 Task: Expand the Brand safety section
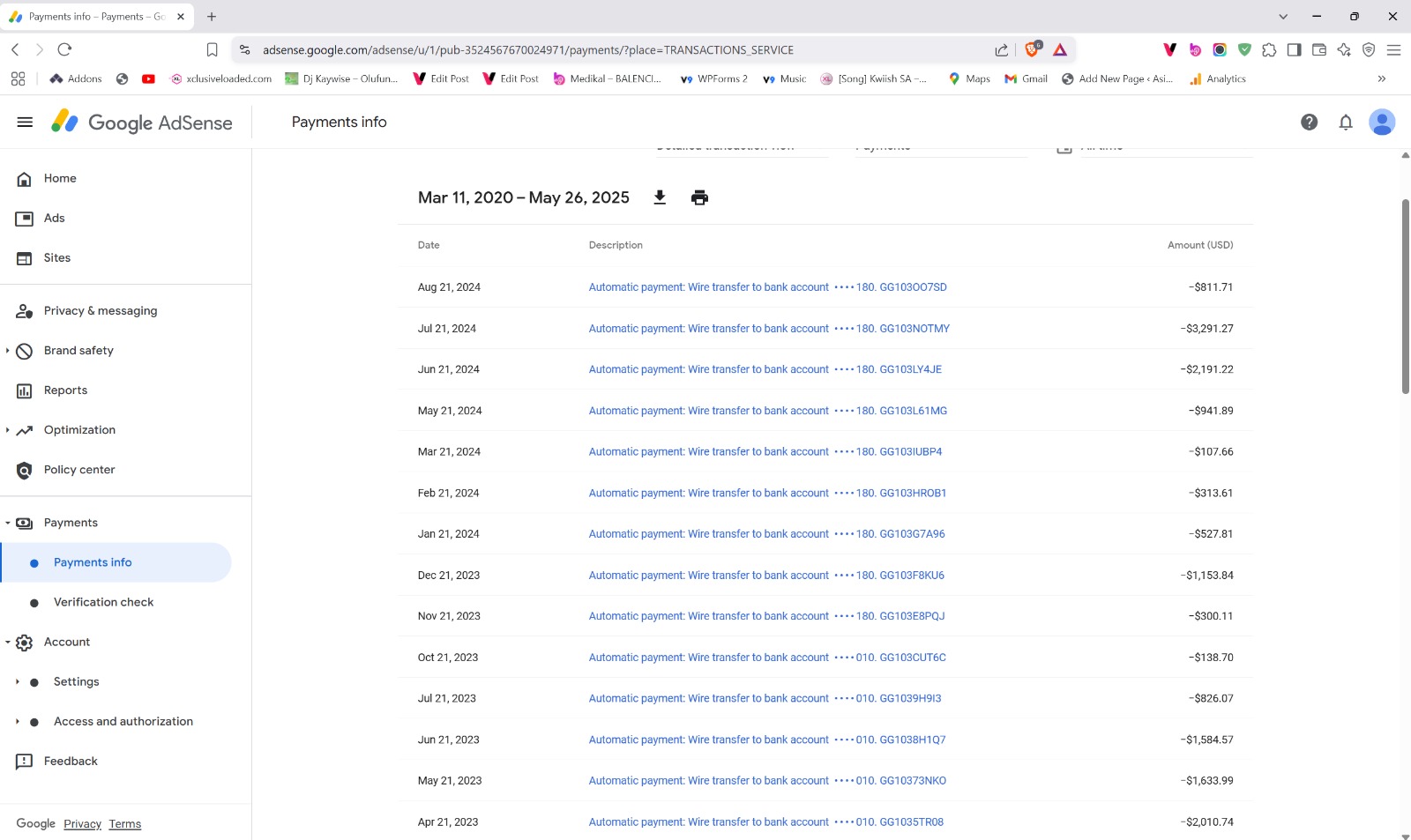point(8,351)
